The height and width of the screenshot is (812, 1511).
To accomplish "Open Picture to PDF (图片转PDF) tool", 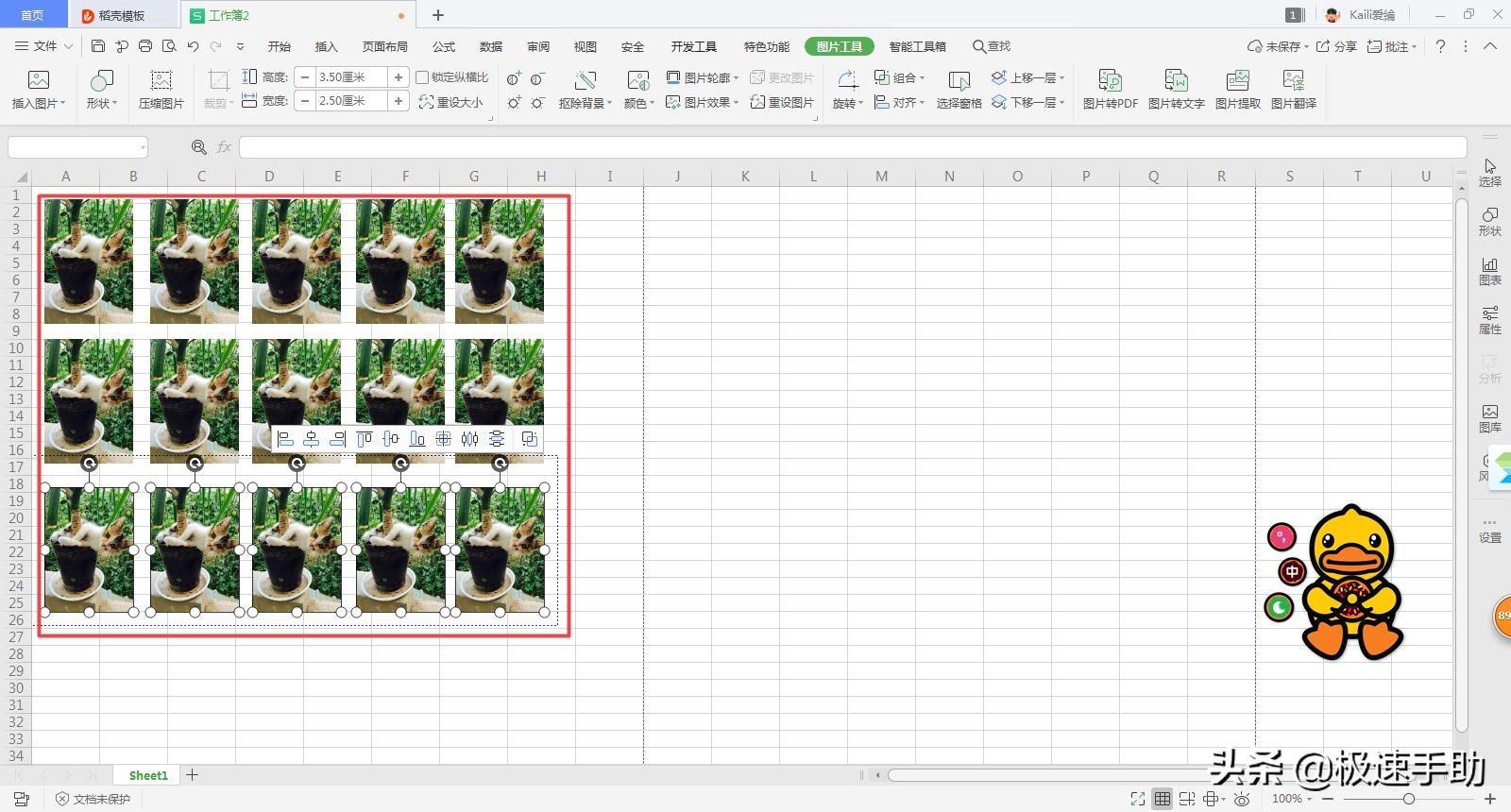I will [1110, 90].
